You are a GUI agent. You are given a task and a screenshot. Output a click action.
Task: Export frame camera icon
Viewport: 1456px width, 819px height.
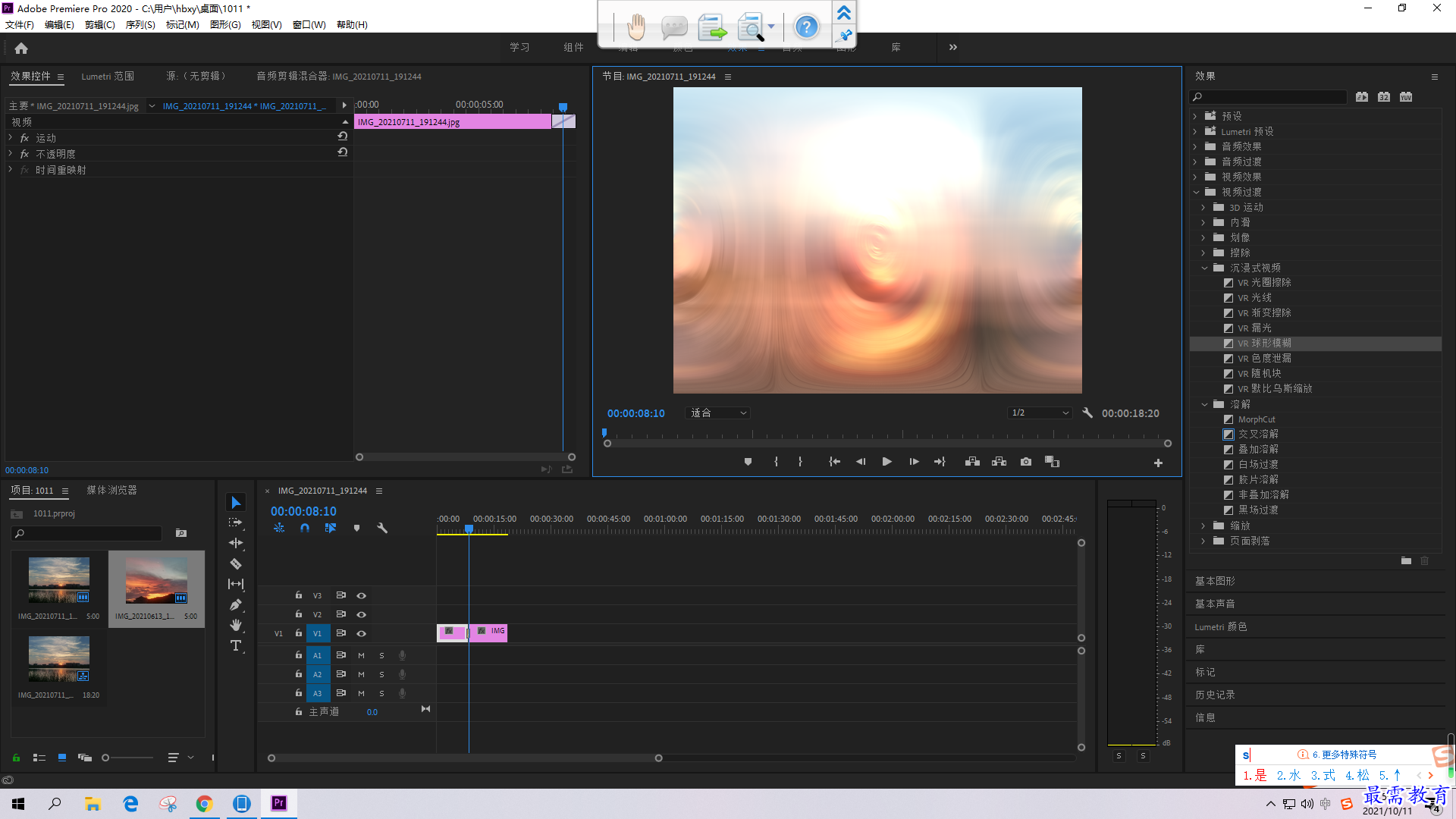[x=1025, y=462]
